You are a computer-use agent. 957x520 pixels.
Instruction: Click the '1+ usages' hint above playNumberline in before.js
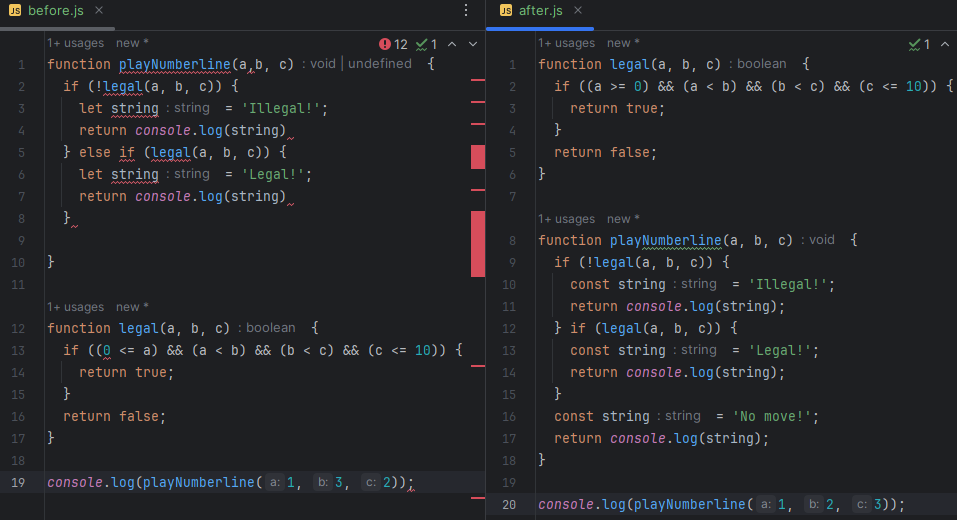(x=76, y=43)
